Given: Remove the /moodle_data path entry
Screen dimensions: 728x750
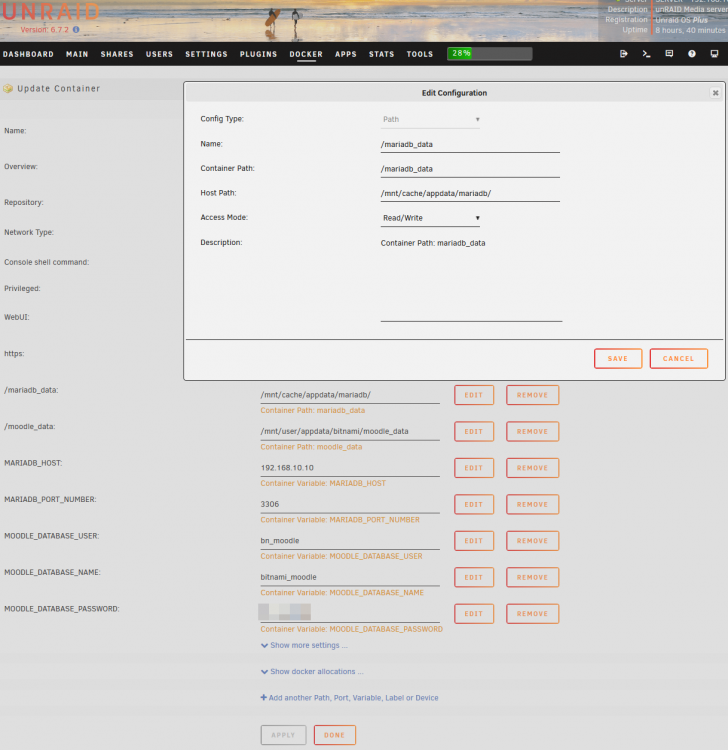Looking at the screenshot, I should (532, 431).
